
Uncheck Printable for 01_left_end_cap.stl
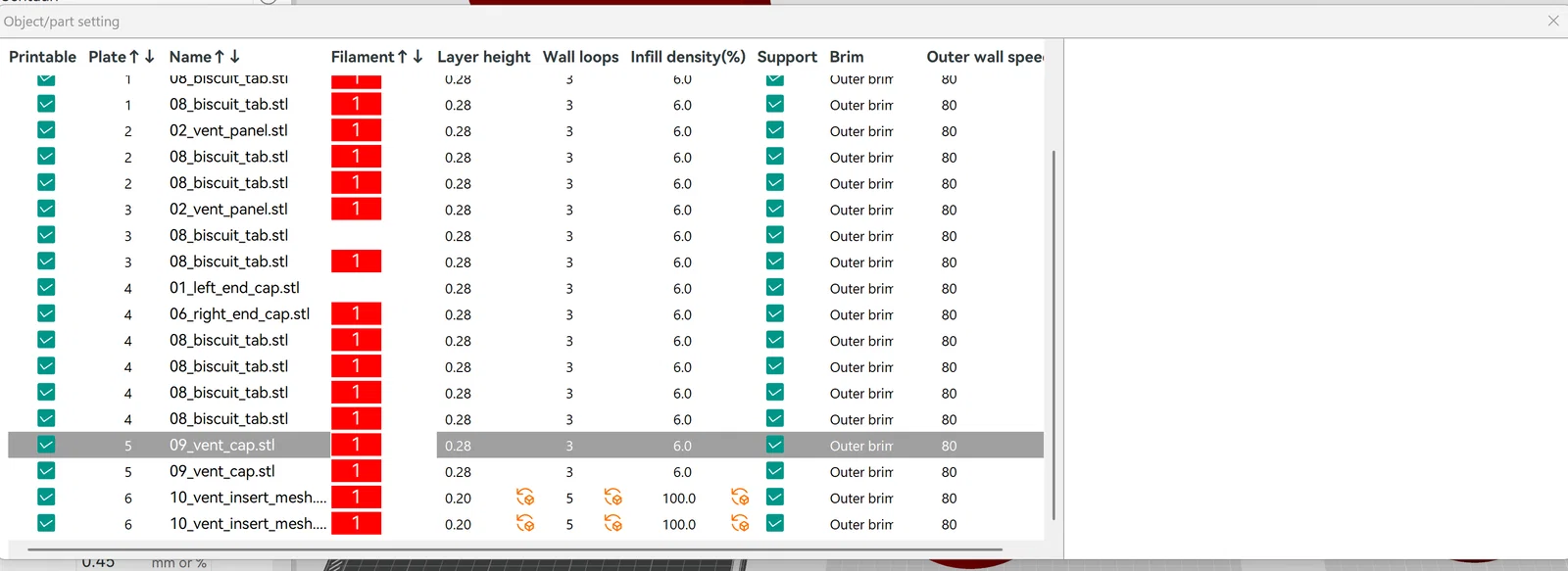coord(46,287)
